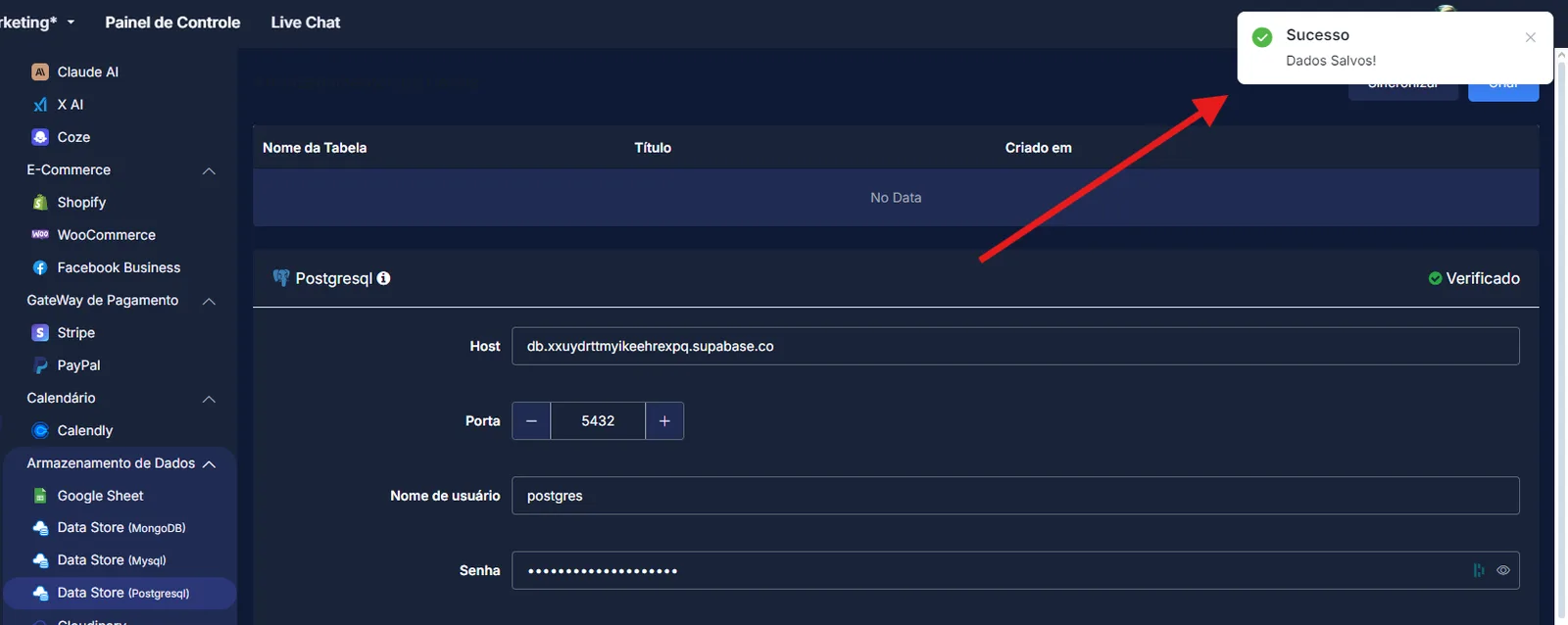Collapse the E-Commerce section

pos(209,170)
